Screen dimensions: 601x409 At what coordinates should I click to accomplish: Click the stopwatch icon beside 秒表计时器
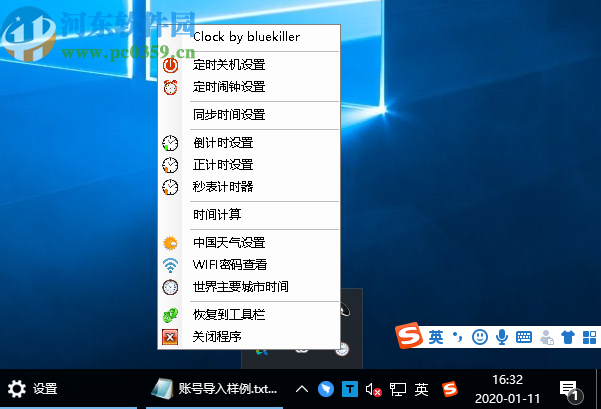170,187
